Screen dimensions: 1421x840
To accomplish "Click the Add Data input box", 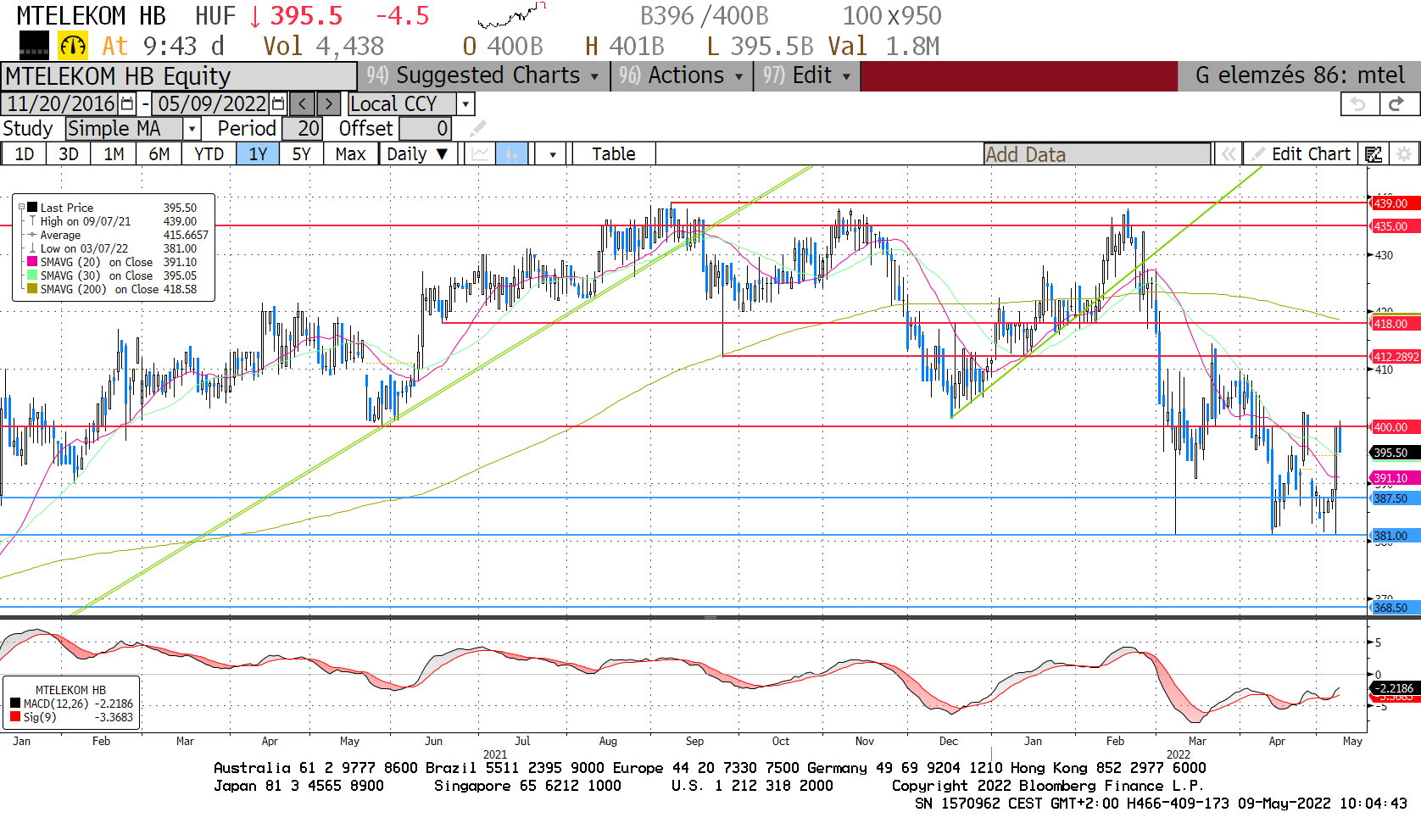I will [1097, 154].
